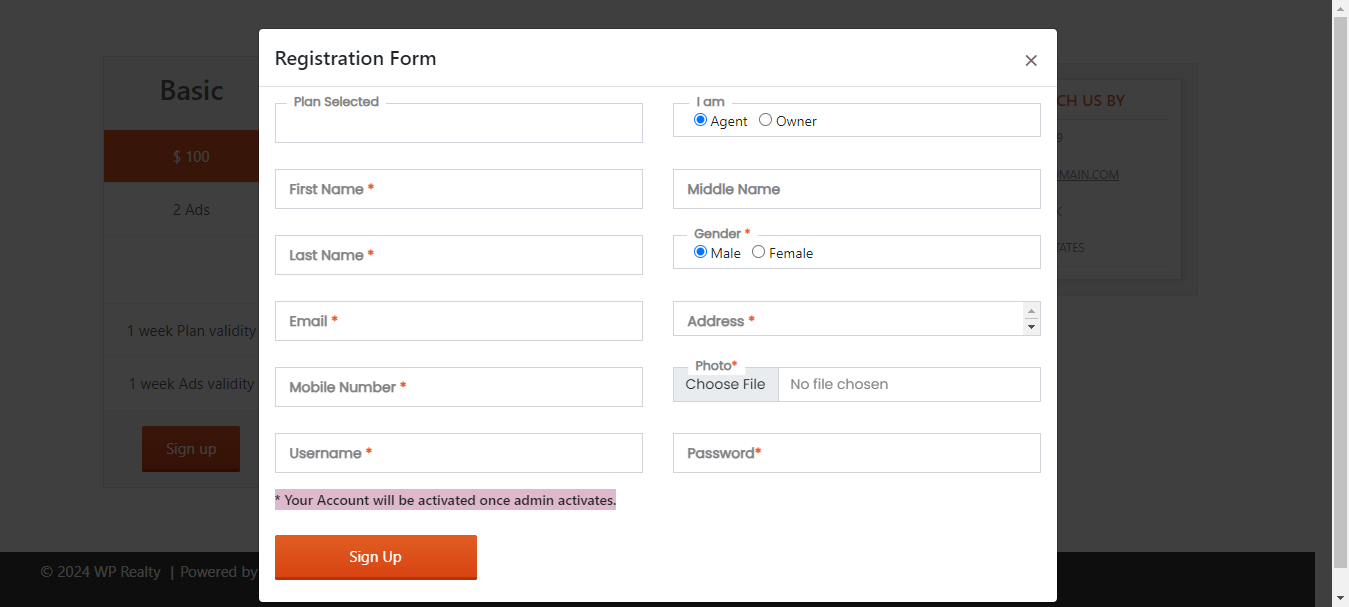
Task: Focus the Middle Name field
Action: (857, 189)
